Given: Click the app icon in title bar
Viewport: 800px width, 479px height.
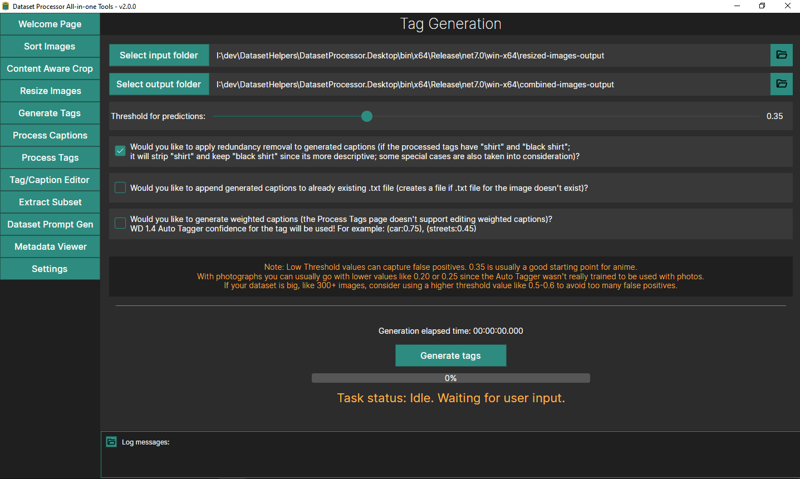Looking at the screenshot, I should pos(6,6).
